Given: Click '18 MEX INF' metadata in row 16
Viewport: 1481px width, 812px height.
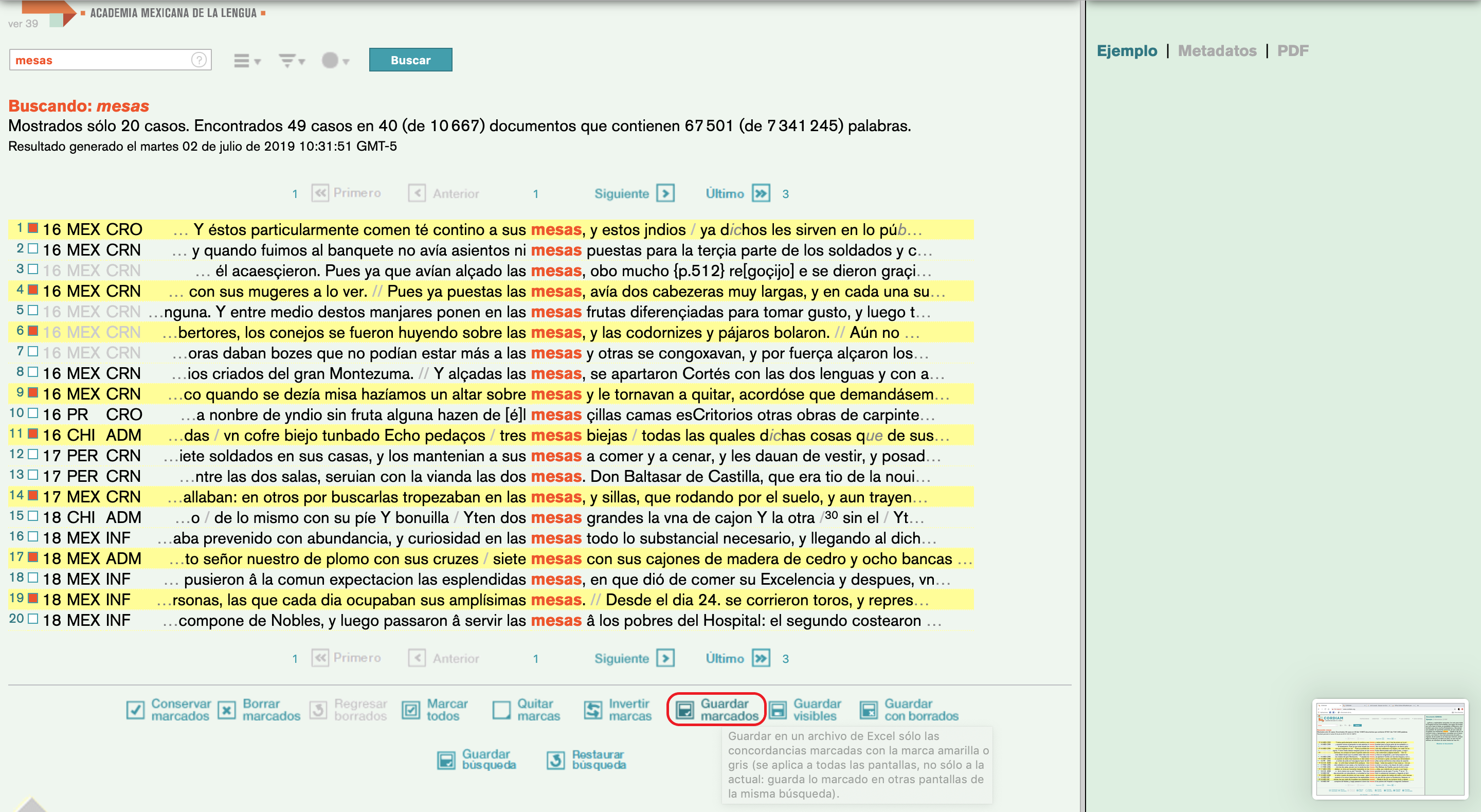Looking at the screenshot, I should click(x=87, y=538).
